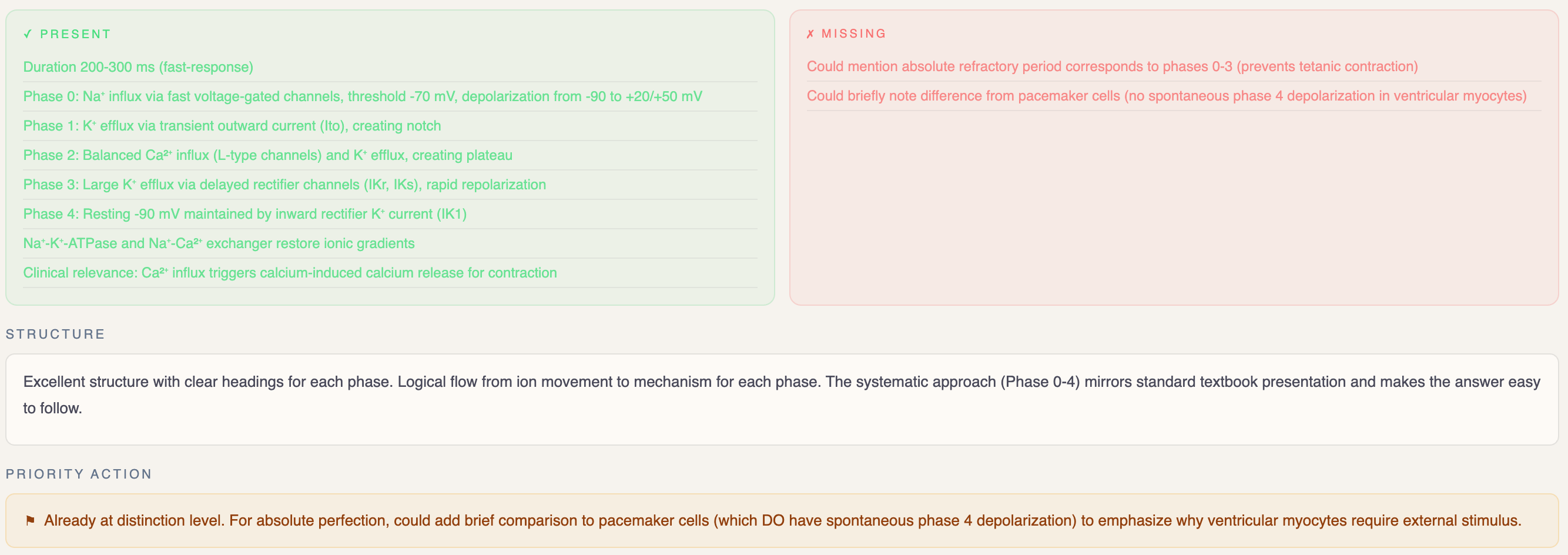Select the Clinical relevance calcium release item
The width and height of the screenshot is (1568, 555).
tap(290, 272)
